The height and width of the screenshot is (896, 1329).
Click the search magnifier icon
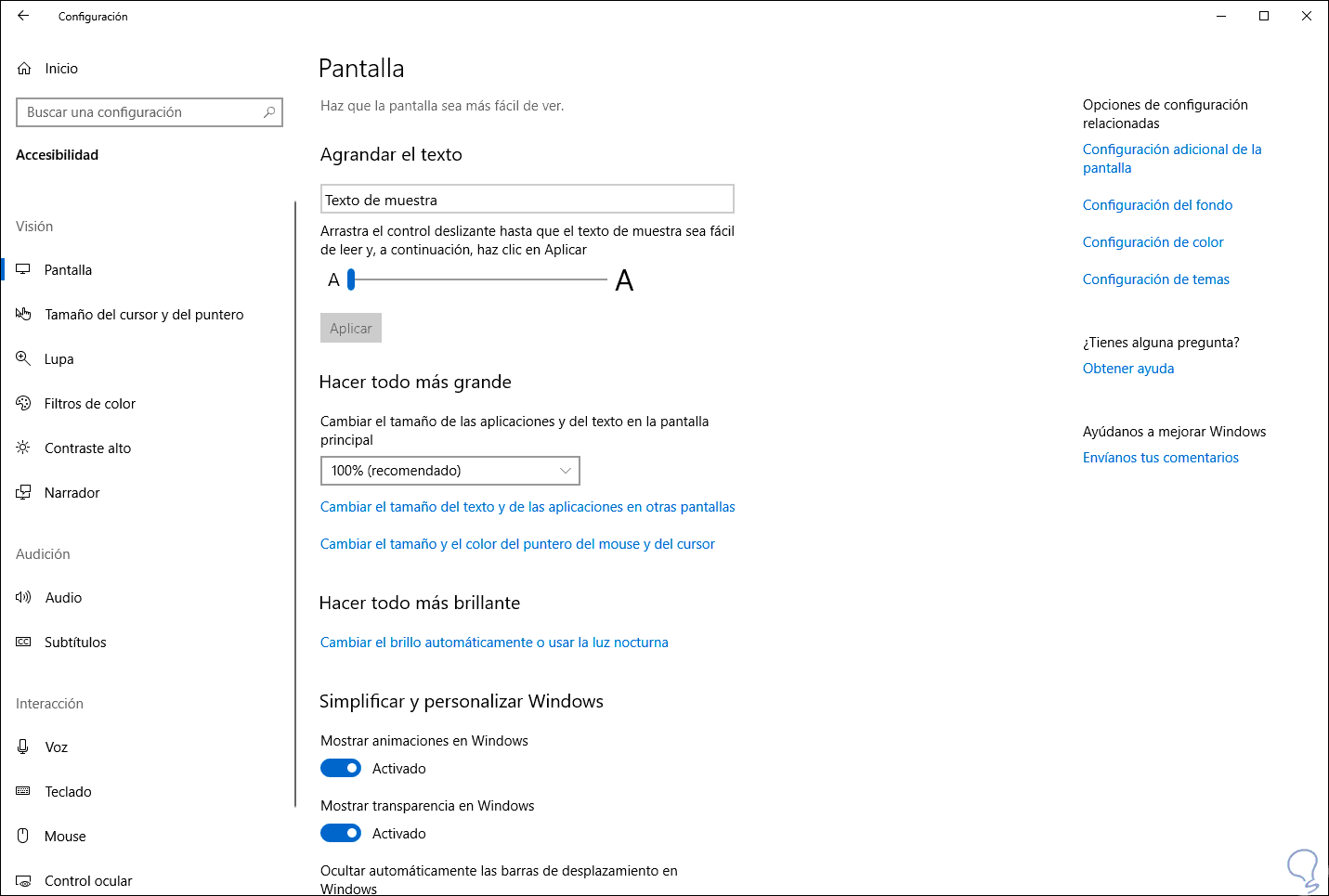(x=269, y=112)
